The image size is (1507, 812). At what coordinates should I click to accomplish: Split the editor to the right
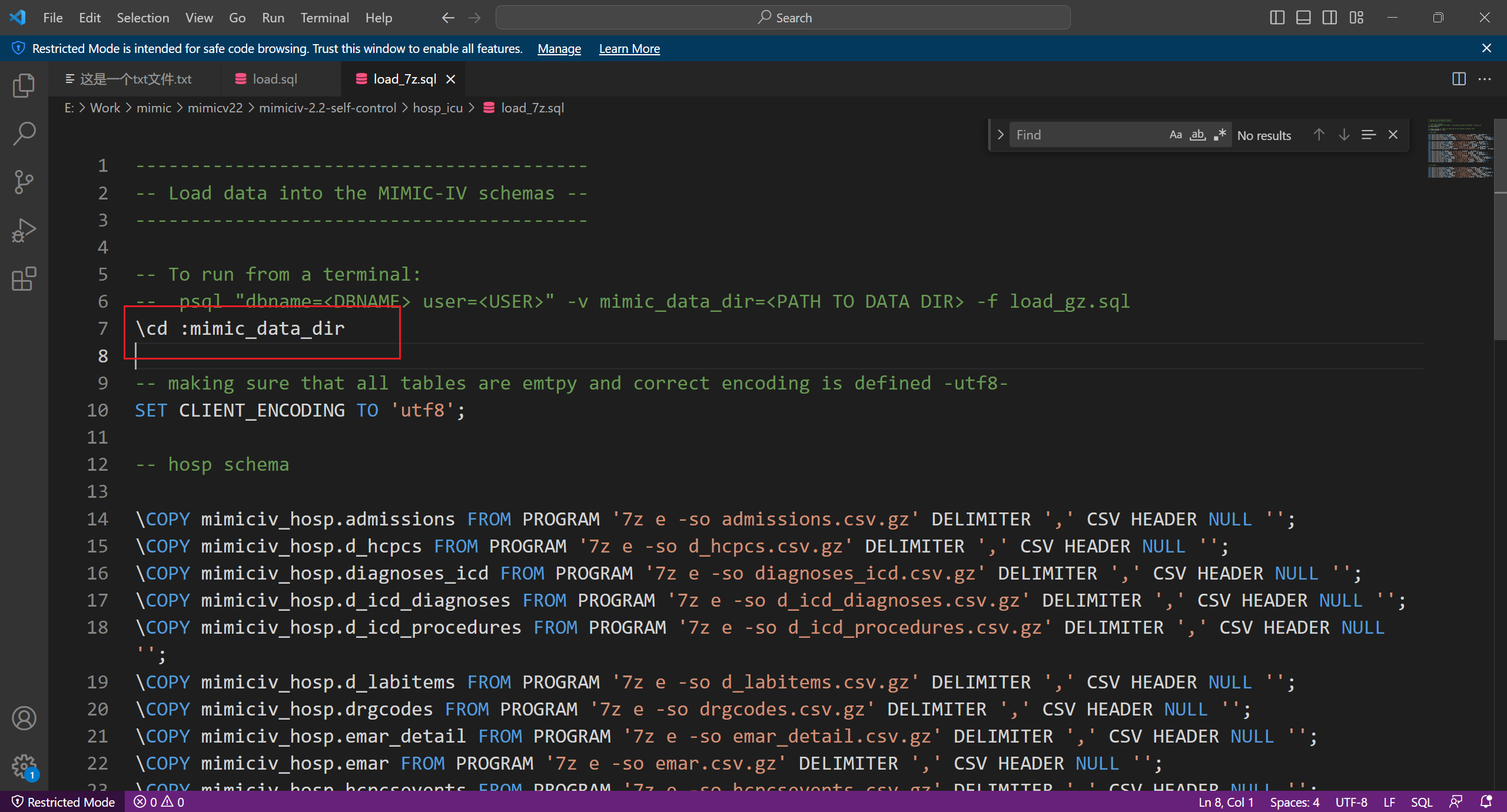(x=1459, y=79)
